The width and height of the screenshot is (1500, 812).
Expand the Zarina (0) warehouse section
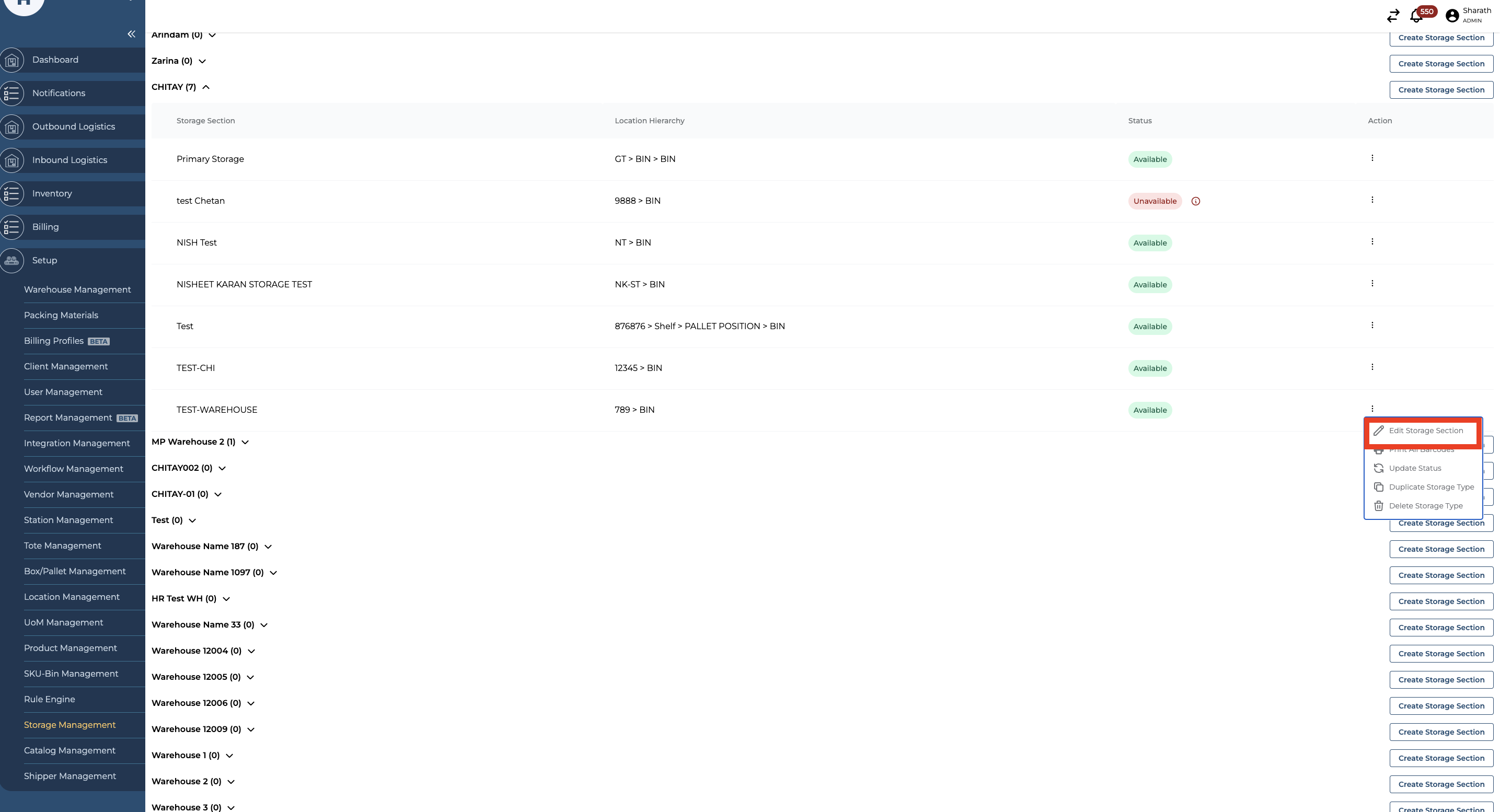[x=202, y=61]
